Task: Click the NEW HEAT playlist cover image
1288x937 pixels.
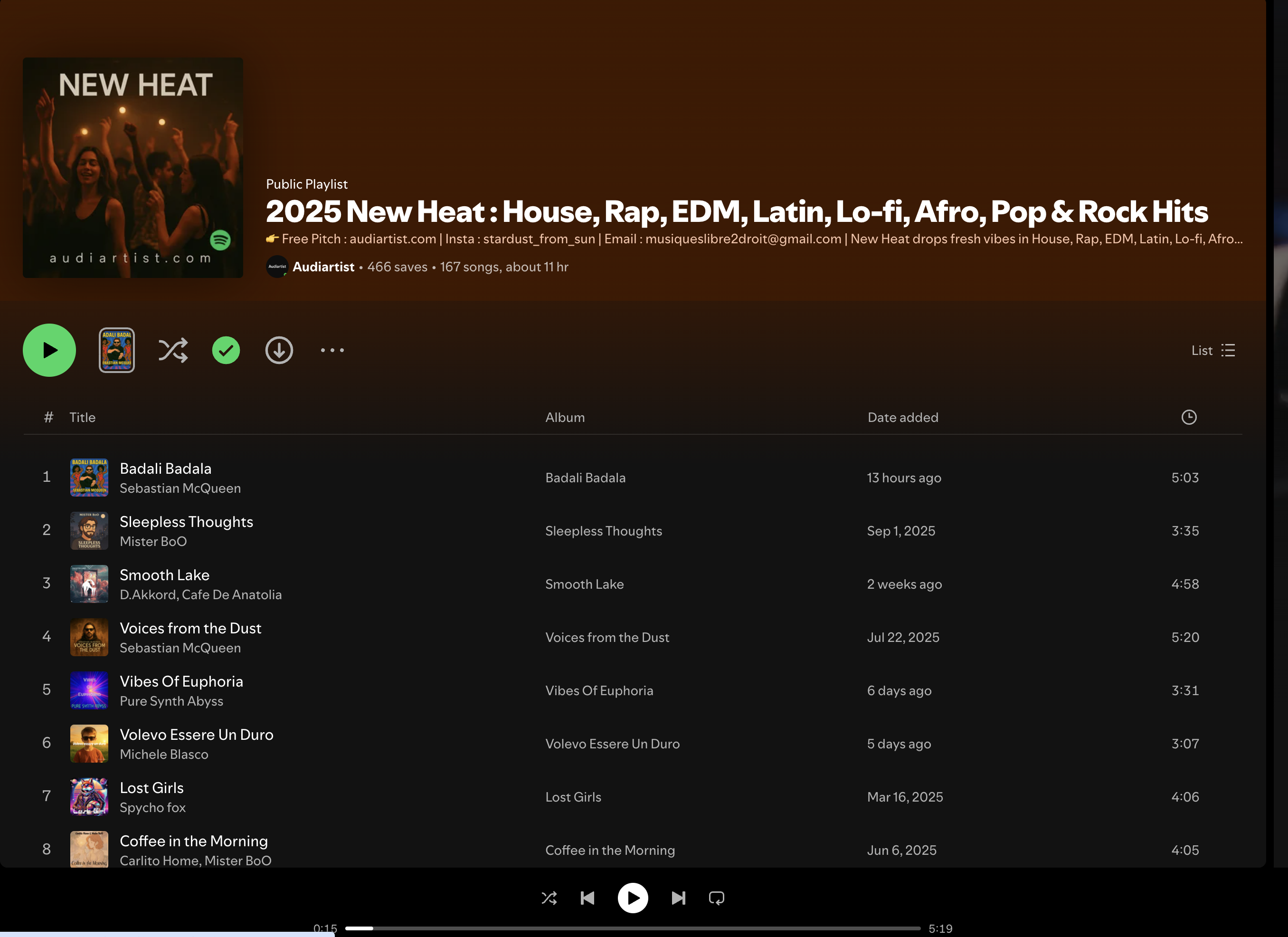Action: 133,168
